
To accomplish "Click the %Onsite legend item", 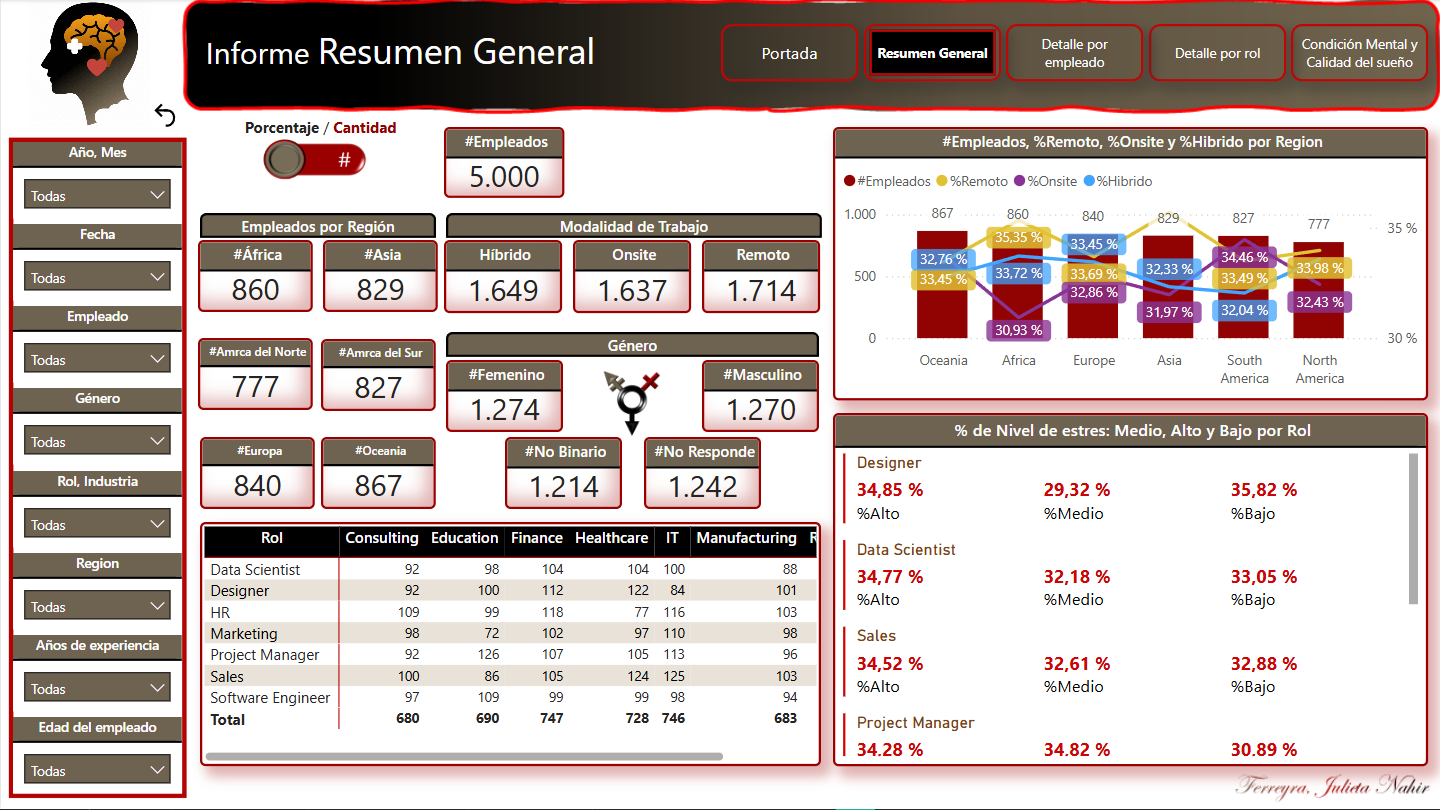I will (1046, 181).
